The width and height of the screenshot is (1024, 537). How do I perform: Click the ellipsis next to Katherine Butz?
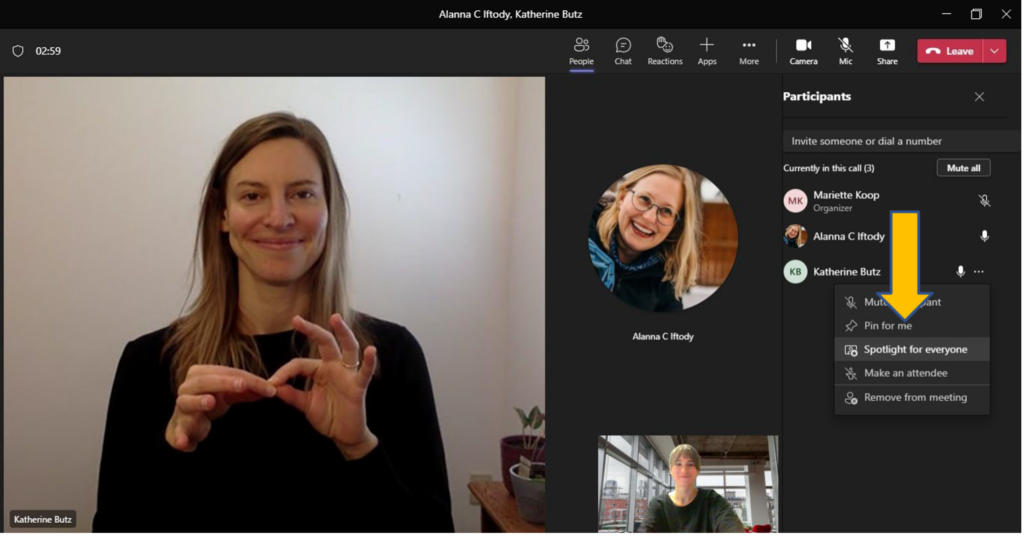coord(979,272)
